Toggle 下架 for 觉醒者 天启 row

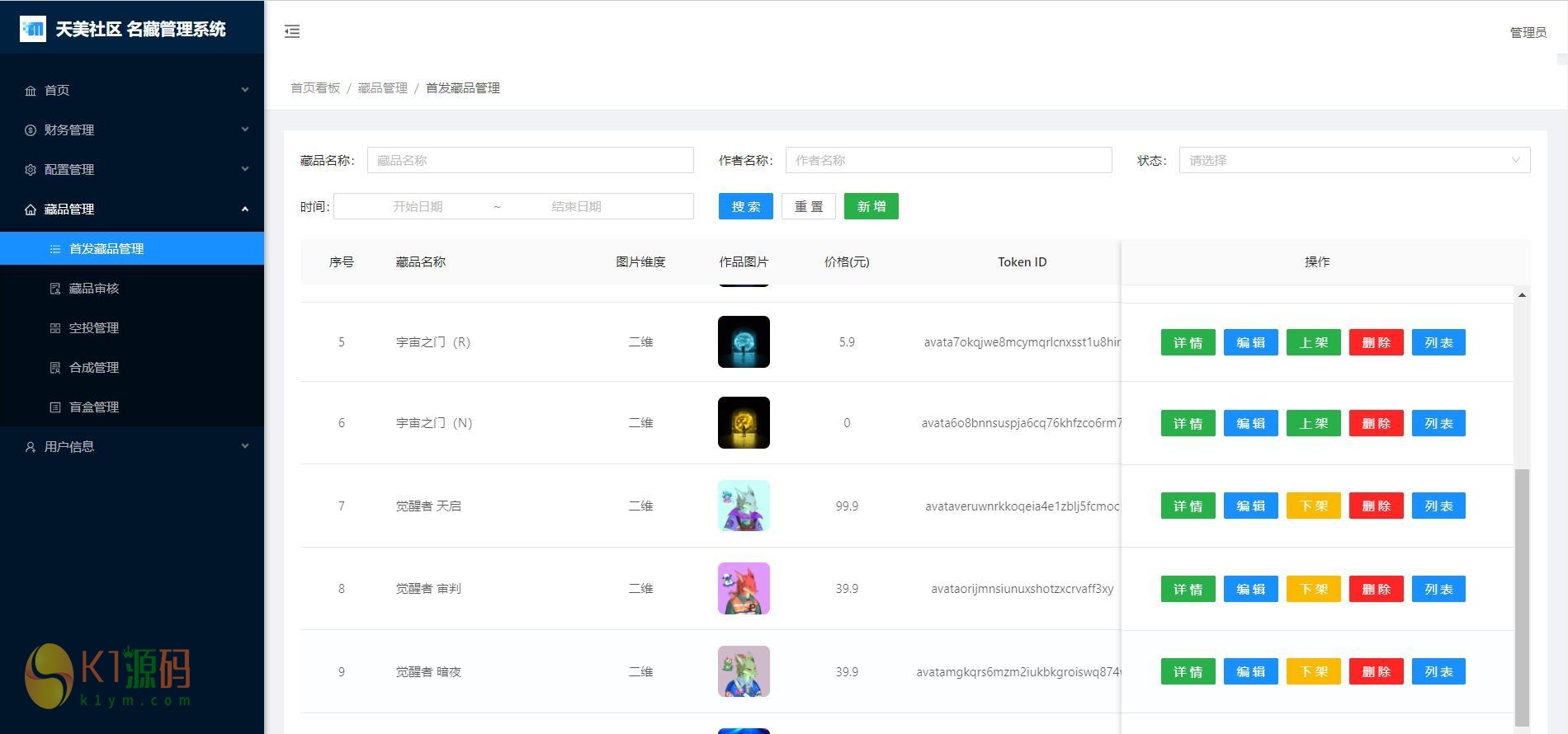(x=1313, y=506)
